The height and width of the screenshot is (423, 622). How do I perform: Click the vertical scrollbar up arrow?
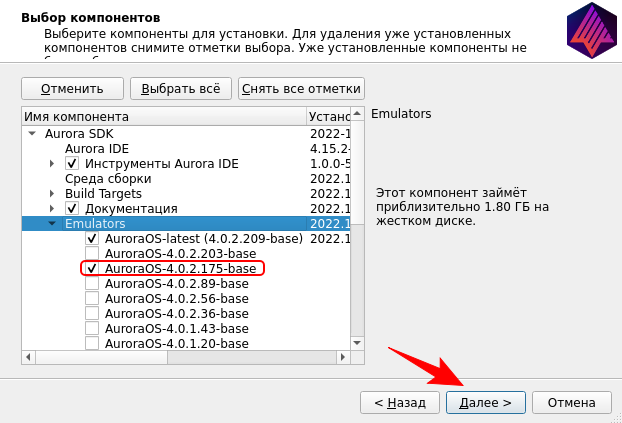pos(357,114)
